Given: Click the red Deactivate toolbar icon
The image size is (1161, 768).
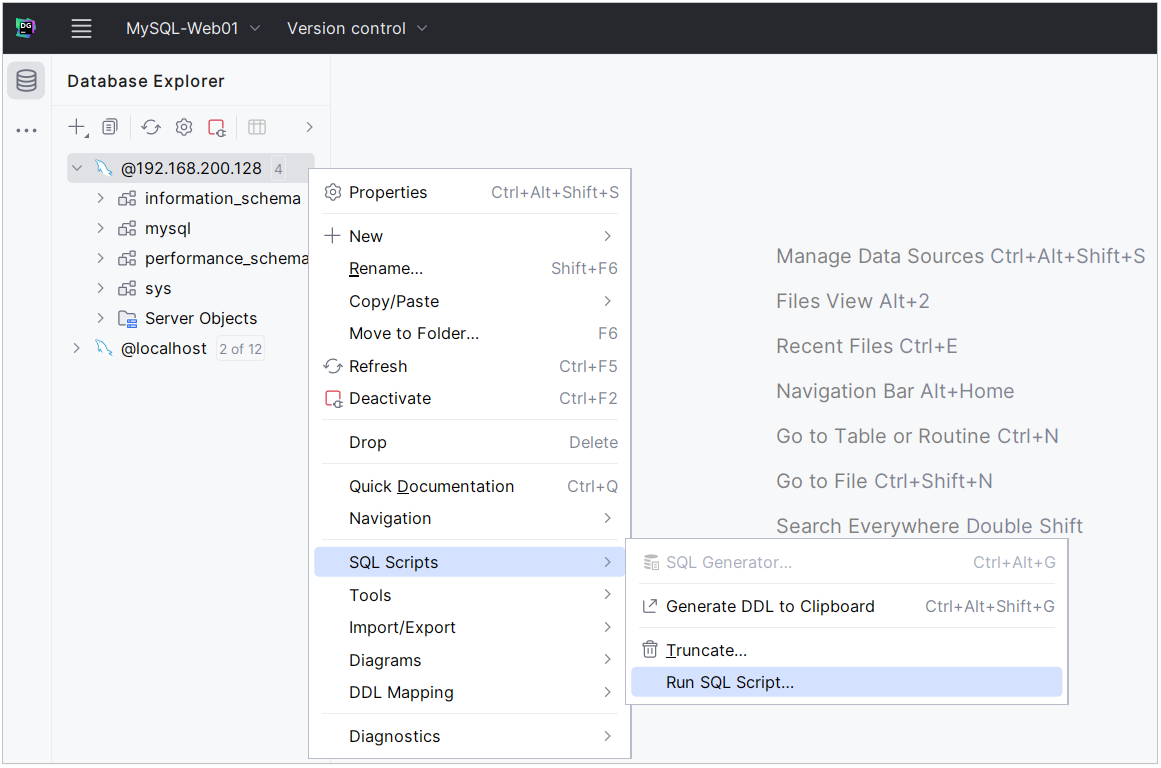Looking at the screenshot, I should tap(216, 127).
